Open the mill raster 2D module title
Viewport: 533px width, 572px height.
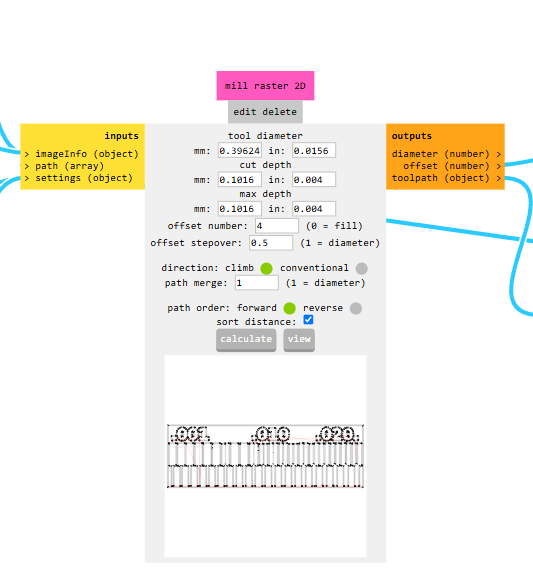click(265, 86)
